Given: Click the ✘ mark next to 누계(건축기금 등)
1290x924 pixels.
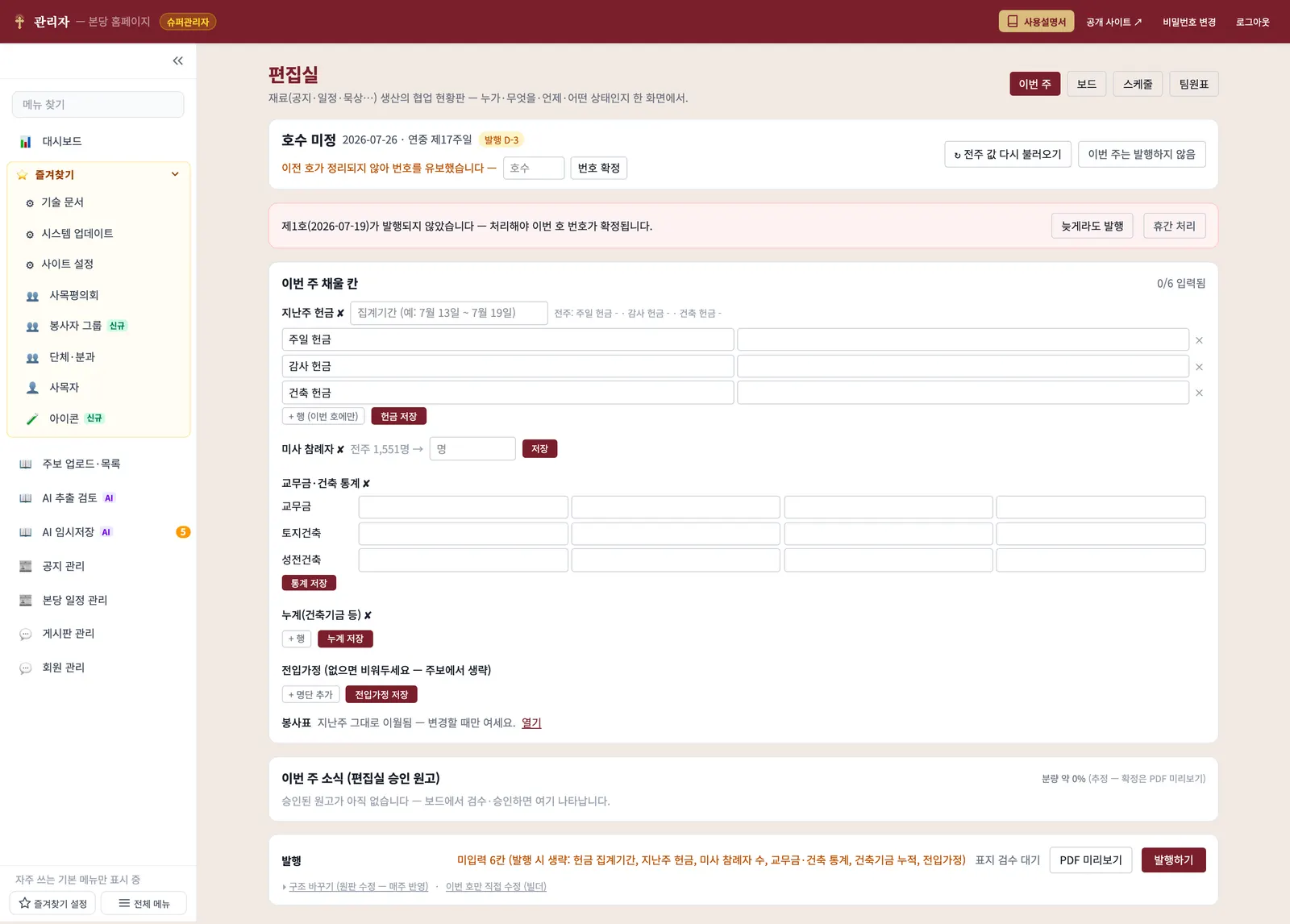Looking at the screenshot, I should tap(368, 615).
